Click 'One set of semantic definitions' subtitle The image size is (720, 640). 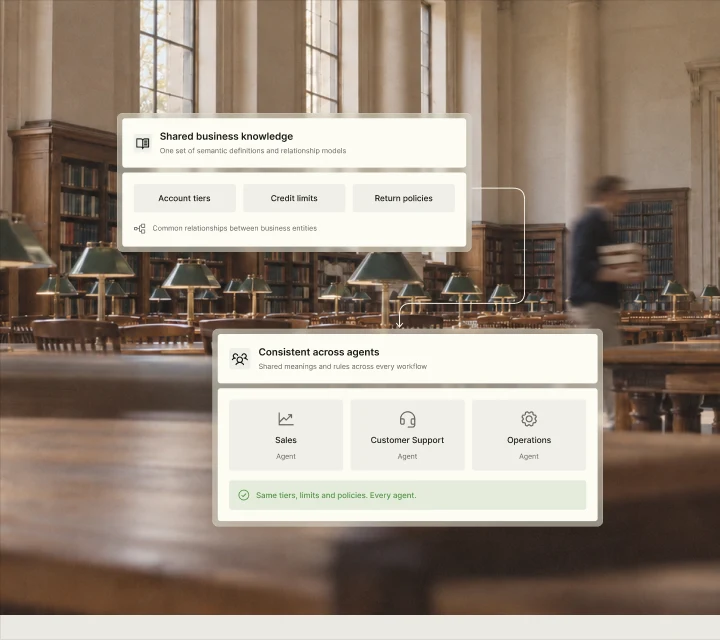click(253, 151)
